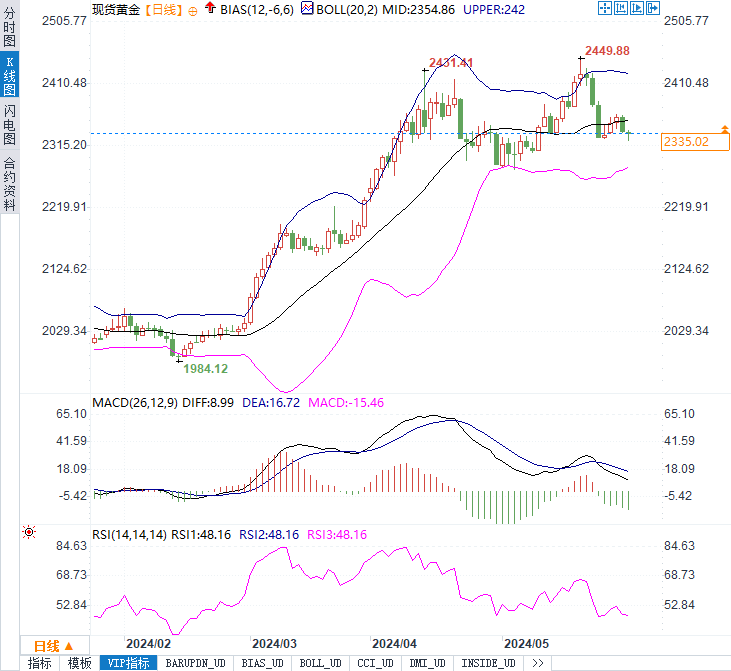Click the left-axis RSI 84.63 label

click(x=71, y=546)
